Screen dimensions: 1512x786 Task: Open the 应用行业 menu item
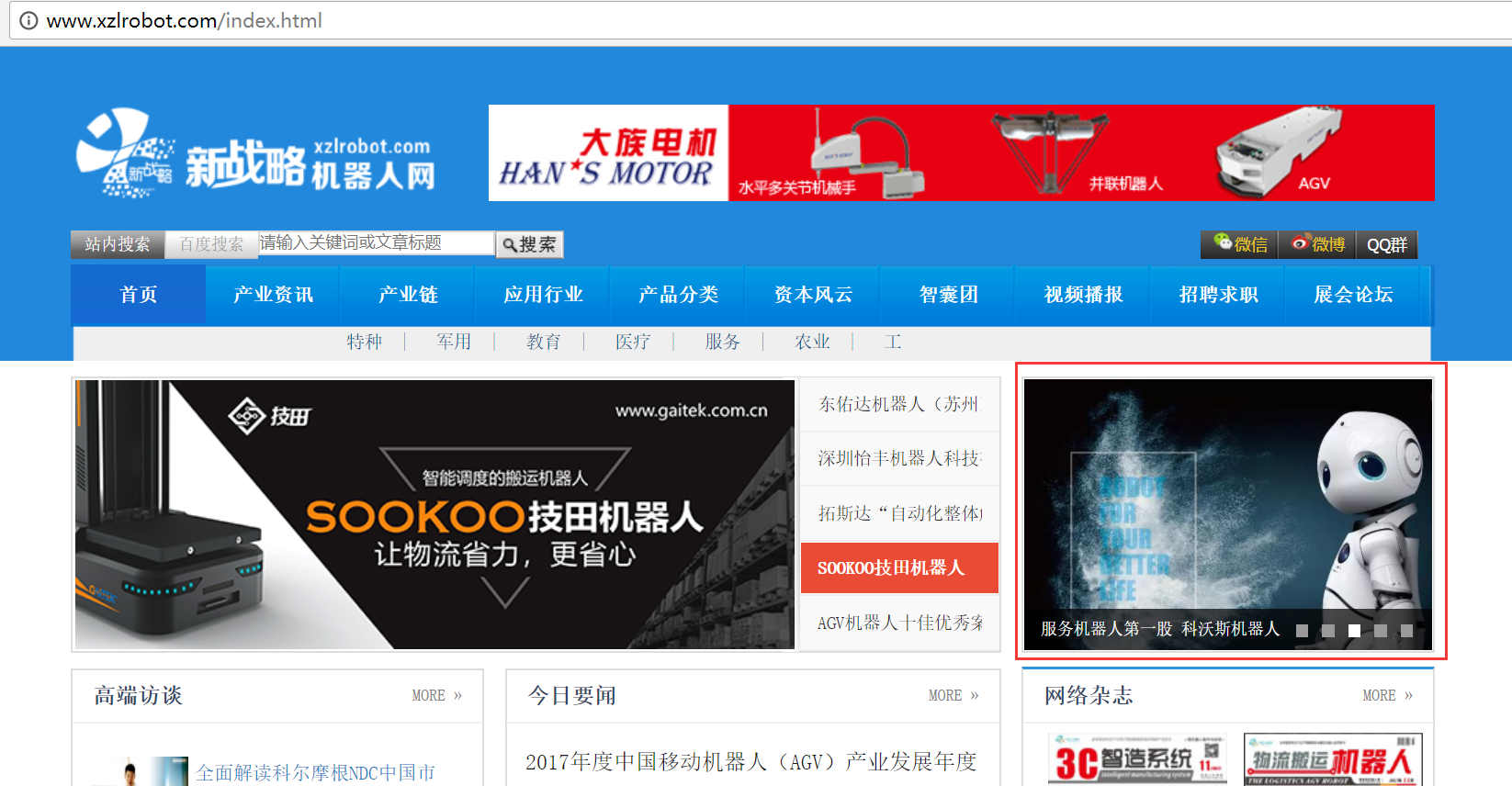click(543, 295)
